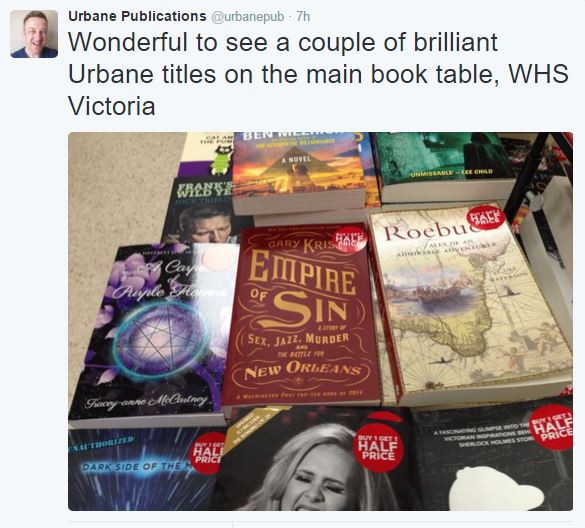Click the Lee Child 'Unmissable' quote

pyautogui.click(x=451, y=172)
